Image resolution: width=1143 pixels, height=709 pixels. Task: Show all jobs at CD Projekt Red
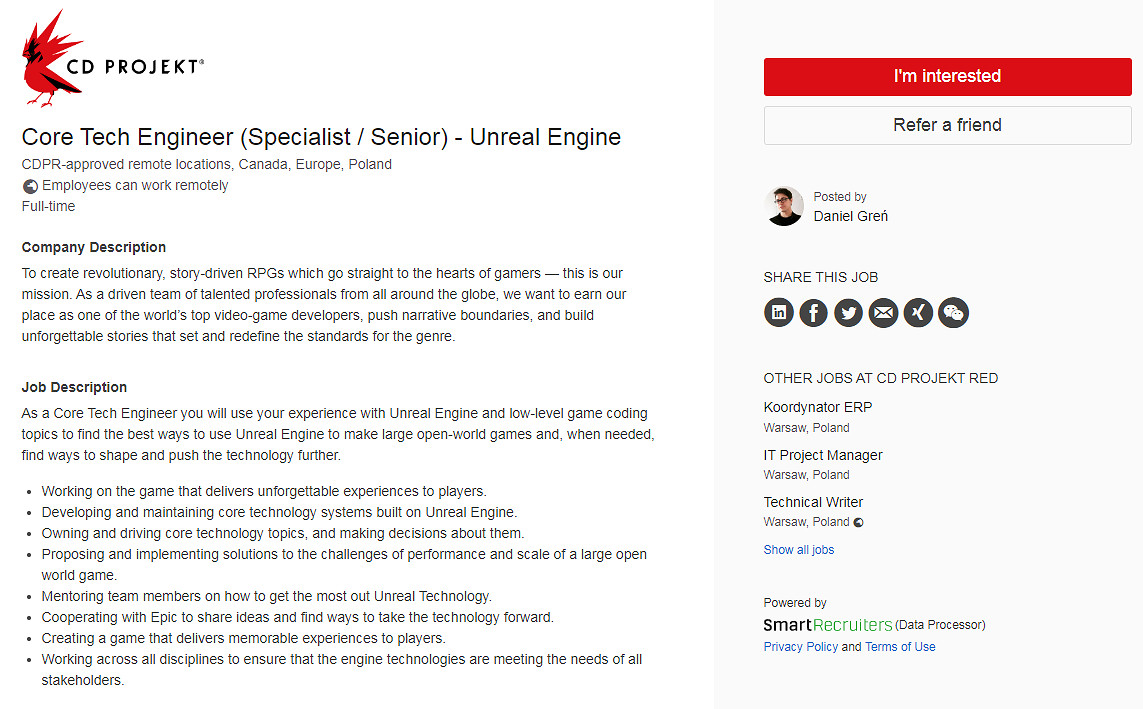[798, 550]
